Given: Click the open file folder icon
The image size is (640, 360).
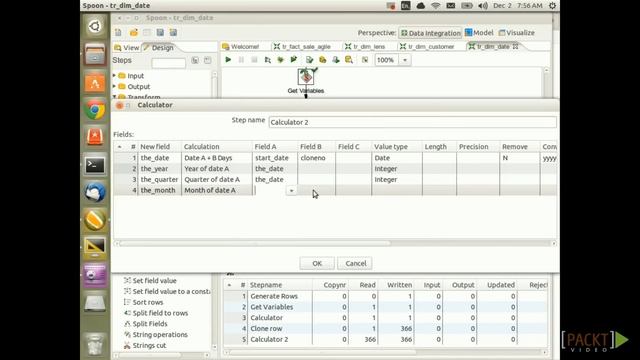Looking at the screenshot, I should pos(133,33).
